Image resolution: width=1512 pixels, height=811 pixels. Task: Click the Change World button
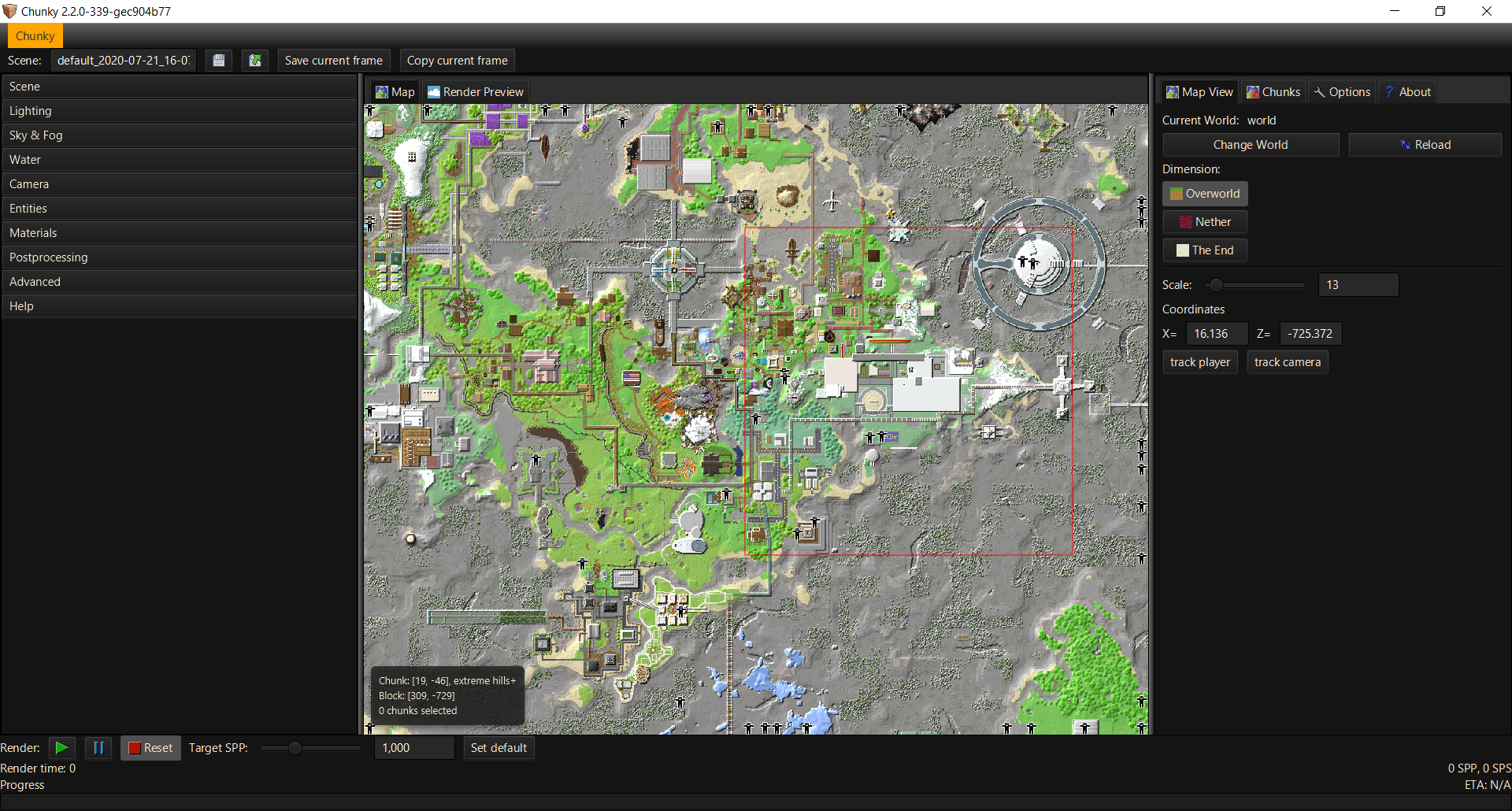1251,145
